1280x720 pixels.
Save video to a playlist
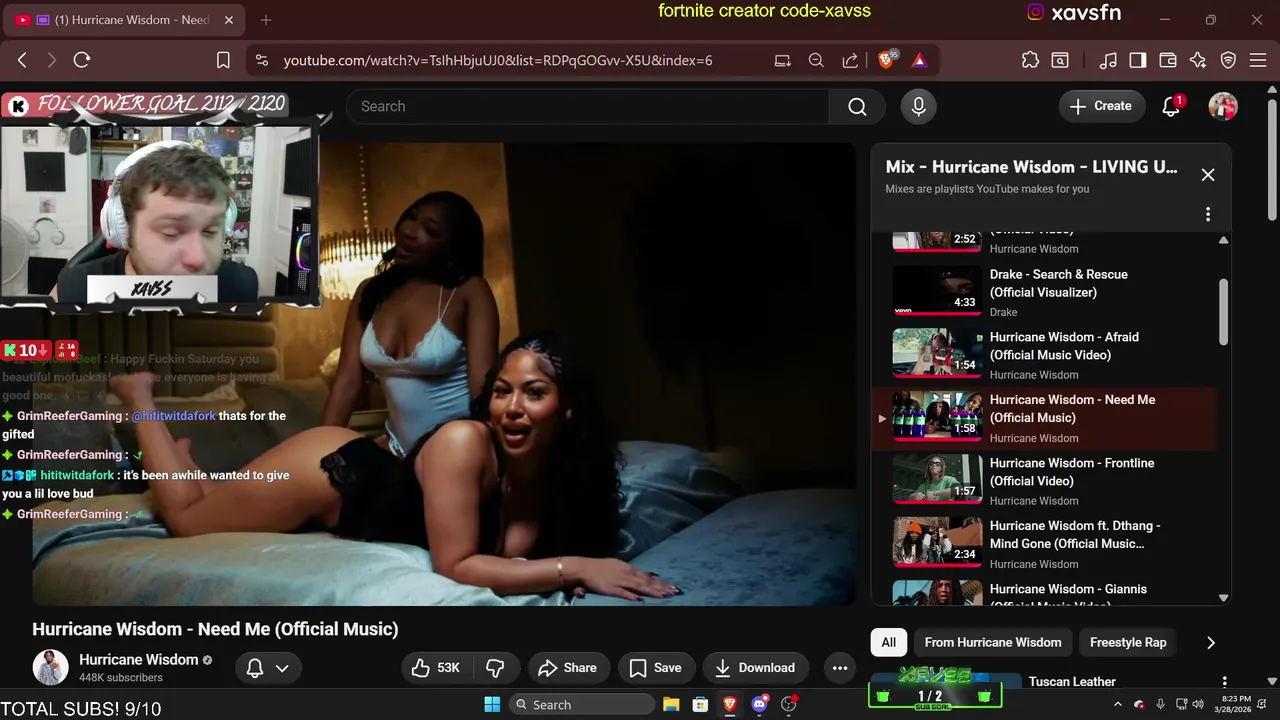655,668
